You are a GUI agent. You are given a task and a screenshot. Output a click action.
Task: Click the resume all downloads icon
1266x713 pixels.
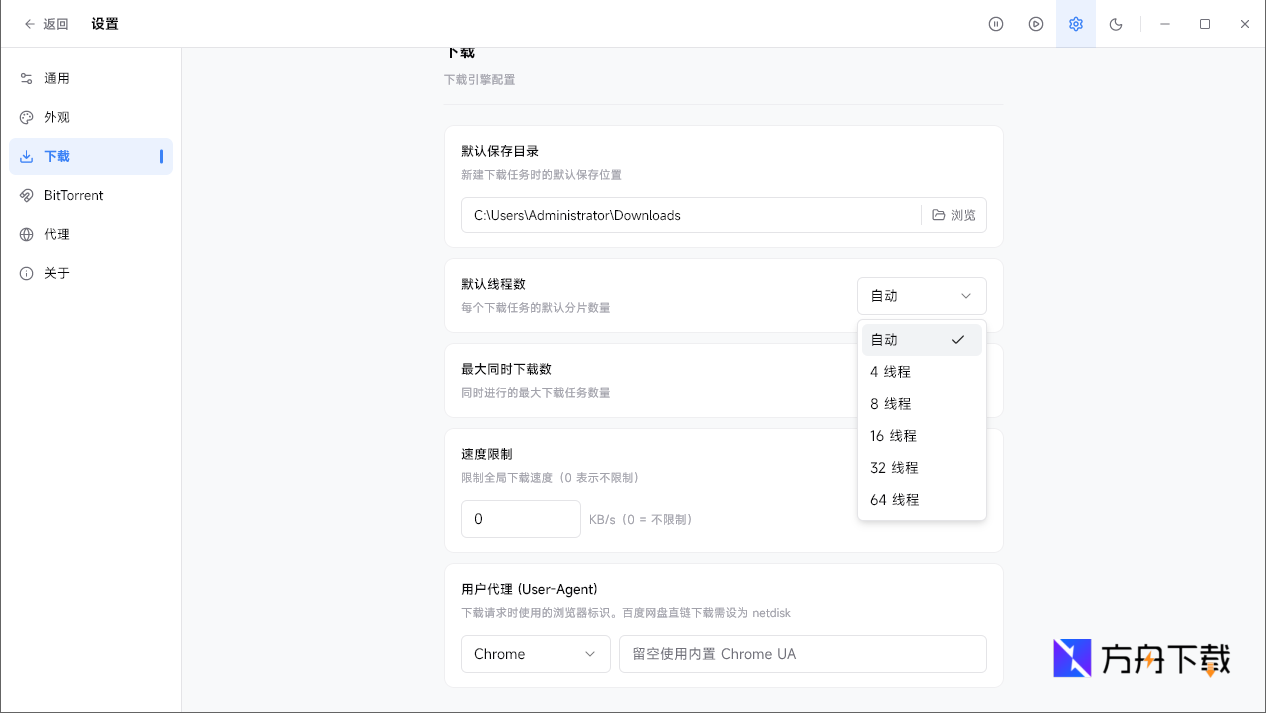click(1036, 23)
